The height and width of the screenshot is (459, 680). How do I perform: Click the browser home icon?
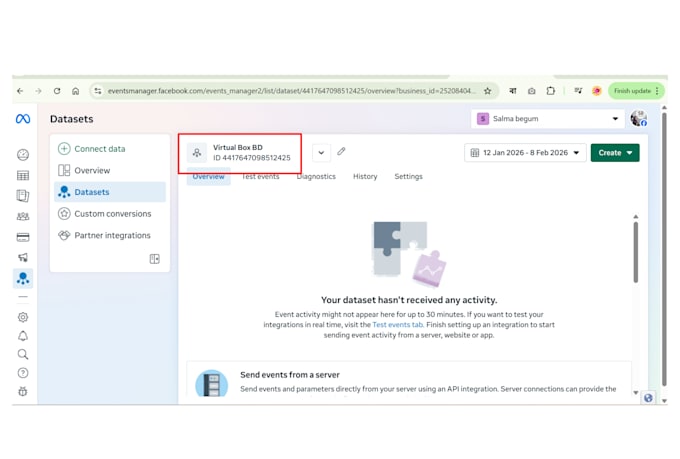tap(75, 91)
